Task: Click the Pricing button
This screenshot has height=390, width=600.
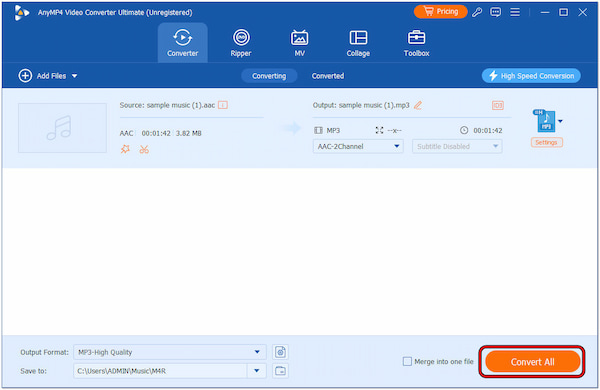Action: tap(440, 12)
